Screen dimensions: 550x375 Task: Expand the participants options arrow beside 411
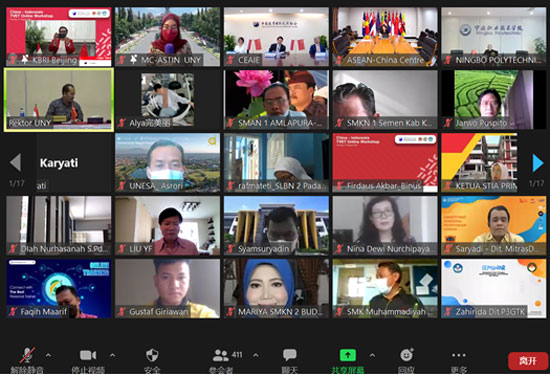[x=256, y=355]
